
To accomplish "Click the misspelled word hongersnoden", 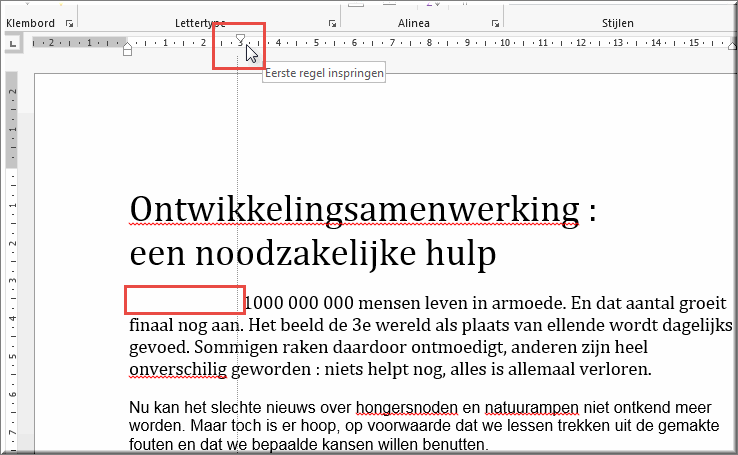I will 407,407.
